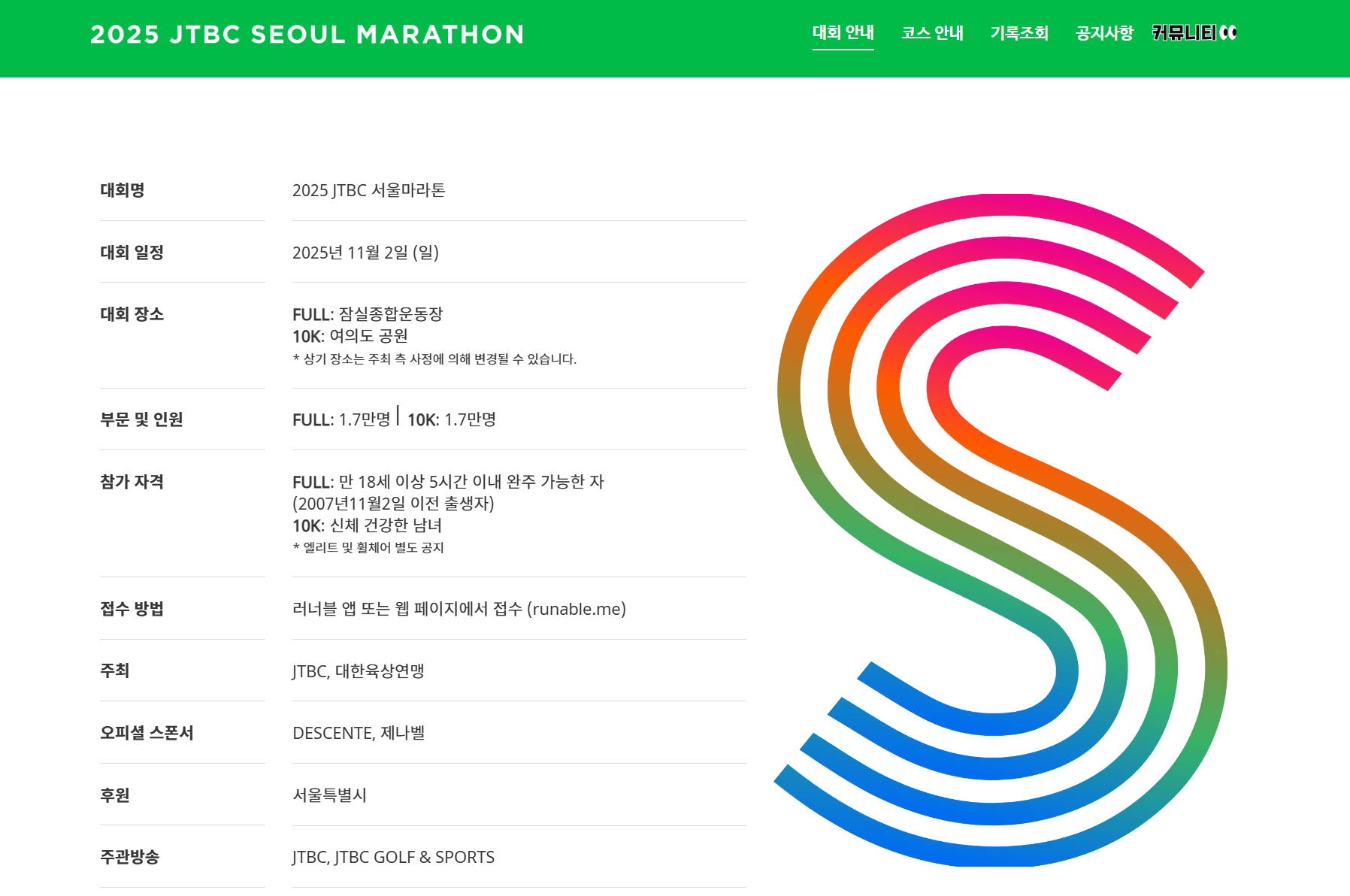1350x896 pixels.
Task: Open the 코스 안내 navigation menu
Action: 932,32
